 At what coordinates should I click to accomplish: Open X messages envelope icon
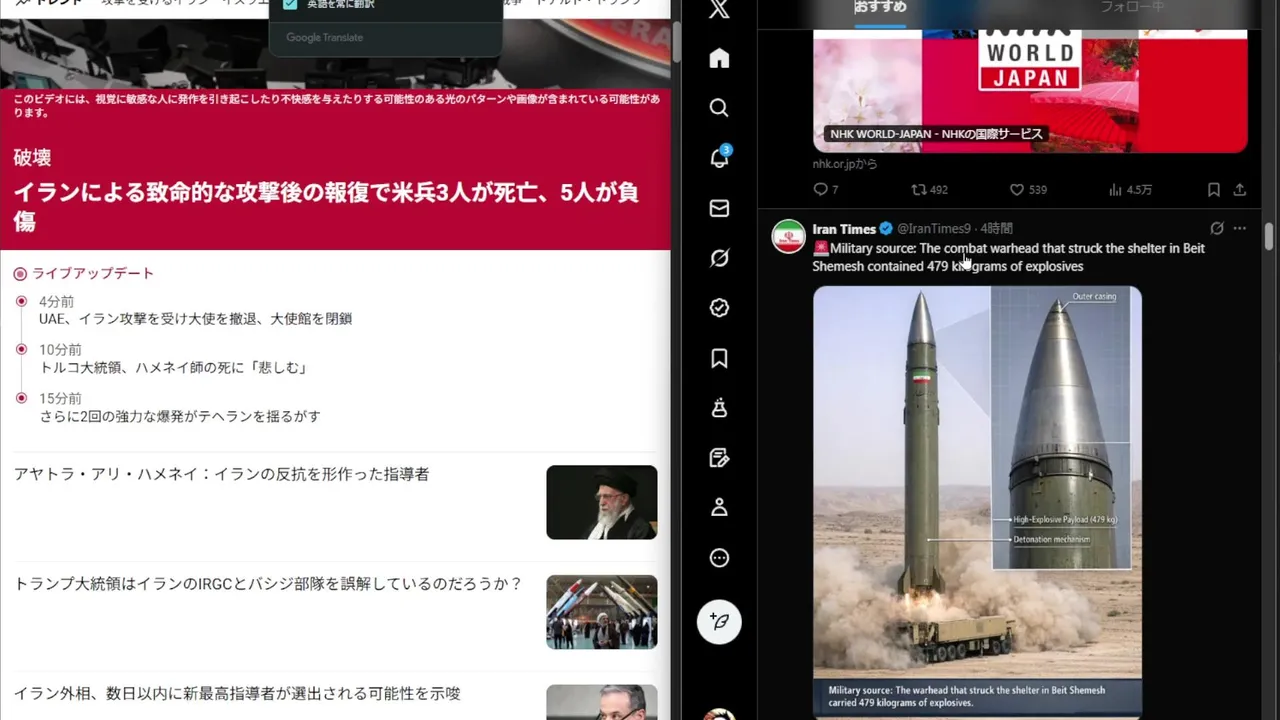(719, 208)
